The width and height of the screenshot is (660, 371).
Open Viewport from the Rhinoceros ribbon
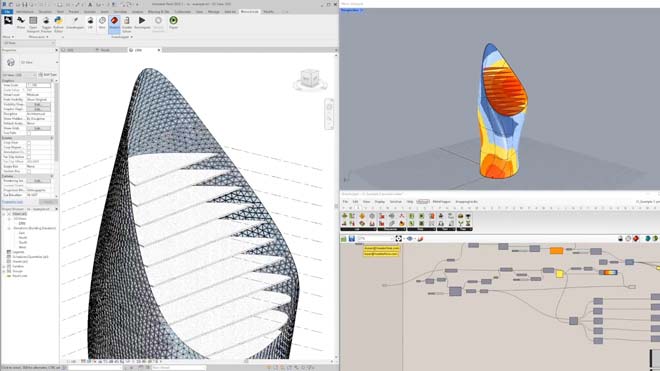[33, 23]
